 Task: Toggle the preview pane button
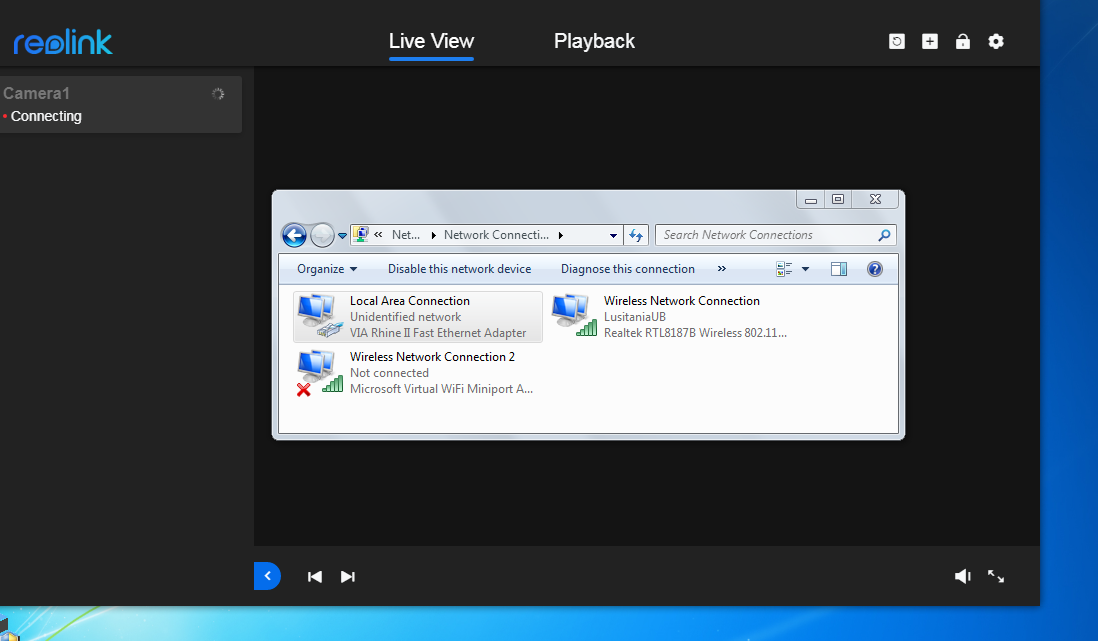(x=839, y=269)
